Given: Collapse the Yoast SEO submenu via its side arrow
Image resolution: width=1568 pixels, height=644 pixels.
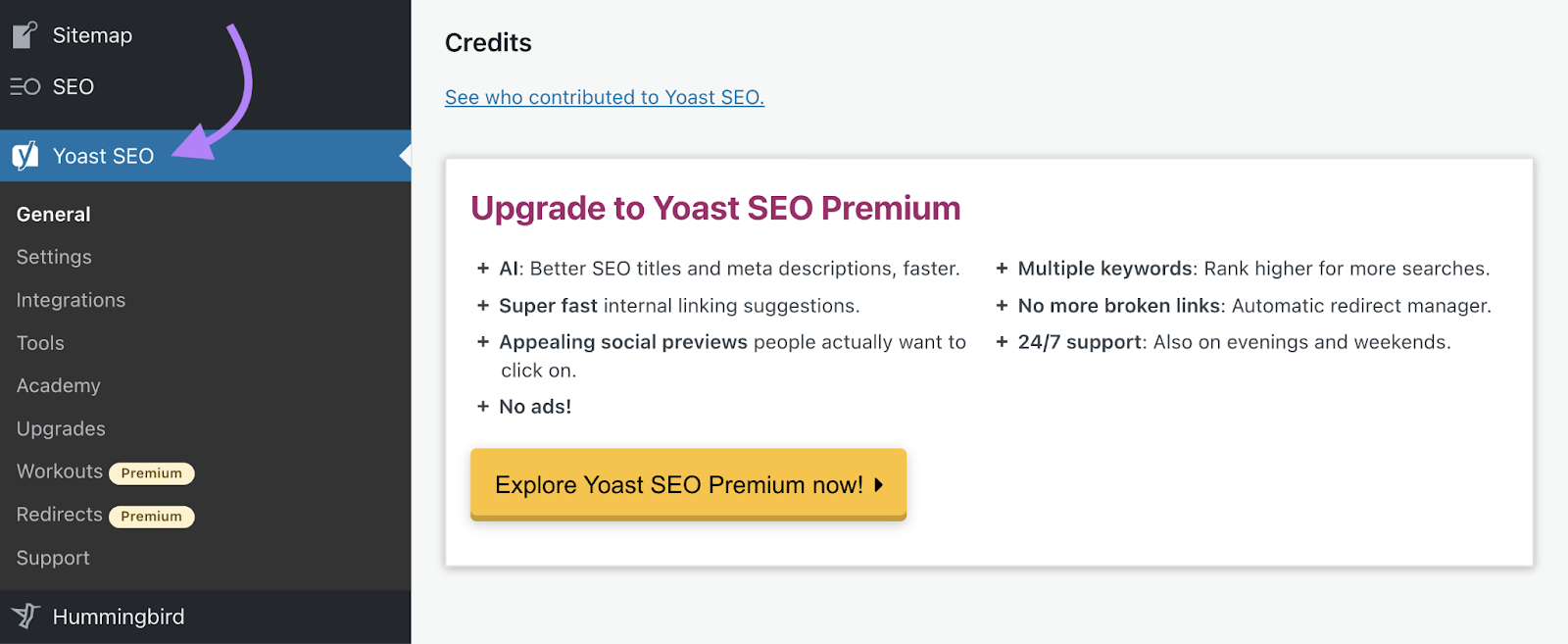Looking at the screenshot, I should point(404,156).
